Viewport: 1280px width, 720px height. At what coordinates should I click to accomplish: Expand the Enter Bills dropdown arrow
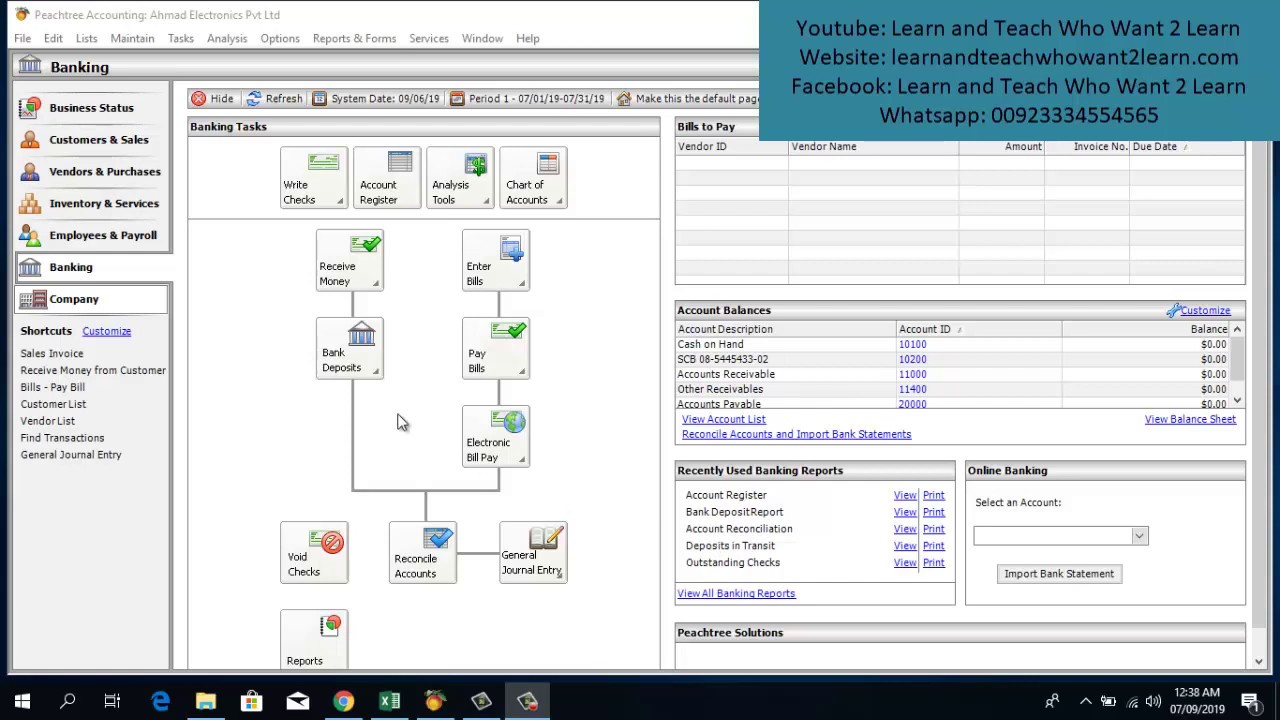pyautogui.click(x=522, y=283)
